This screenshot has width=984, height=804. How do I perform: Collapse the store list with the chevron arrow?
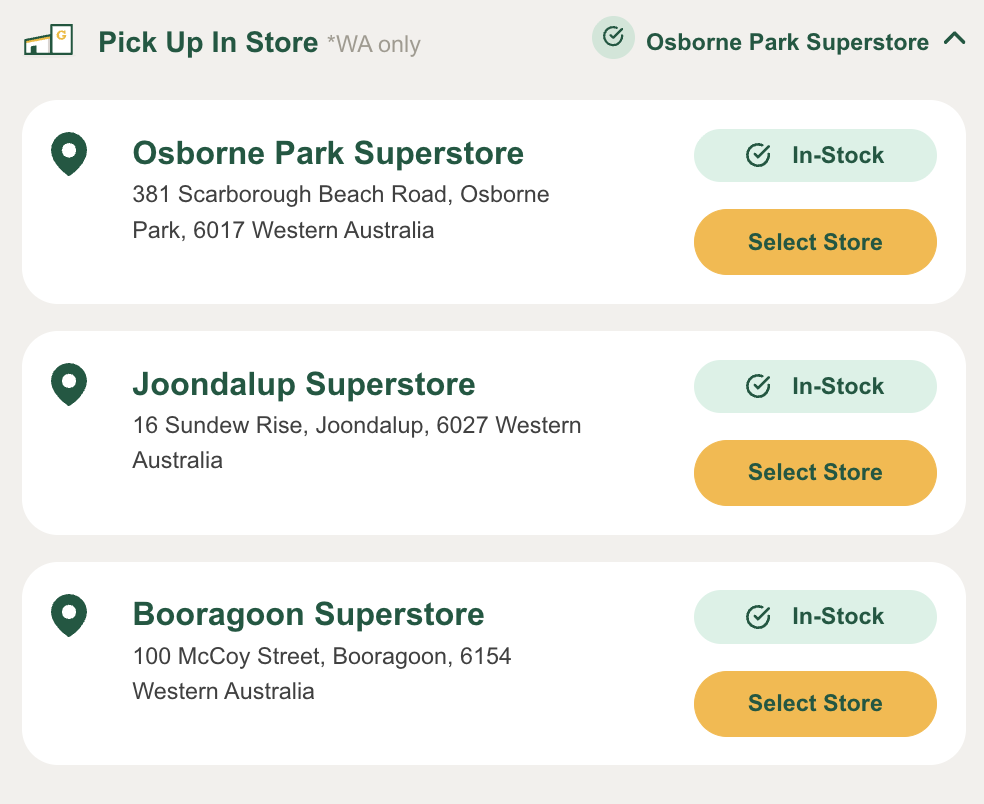954,40
